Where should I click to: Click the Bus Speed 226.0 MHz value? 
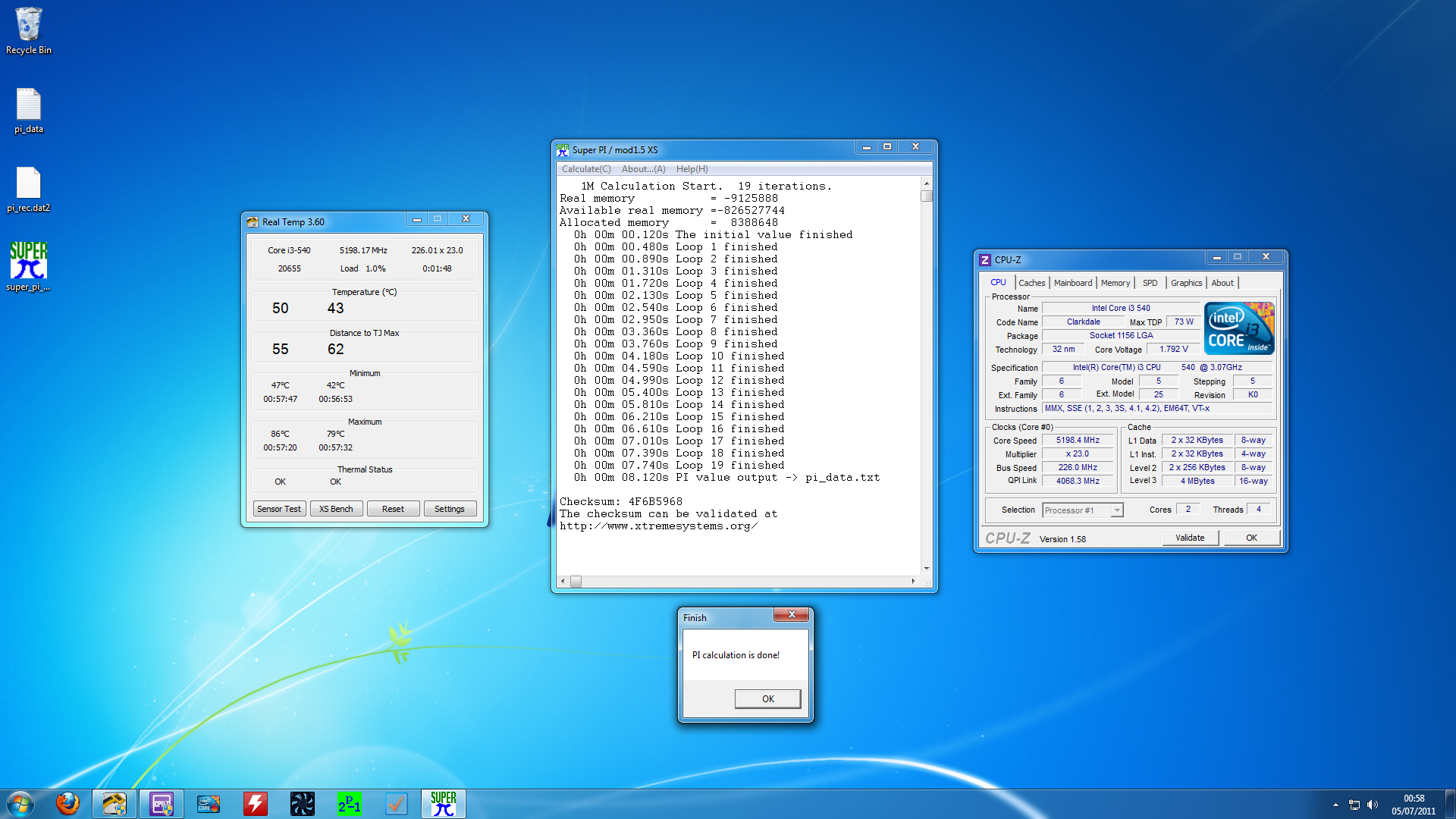click(1078, 467)
